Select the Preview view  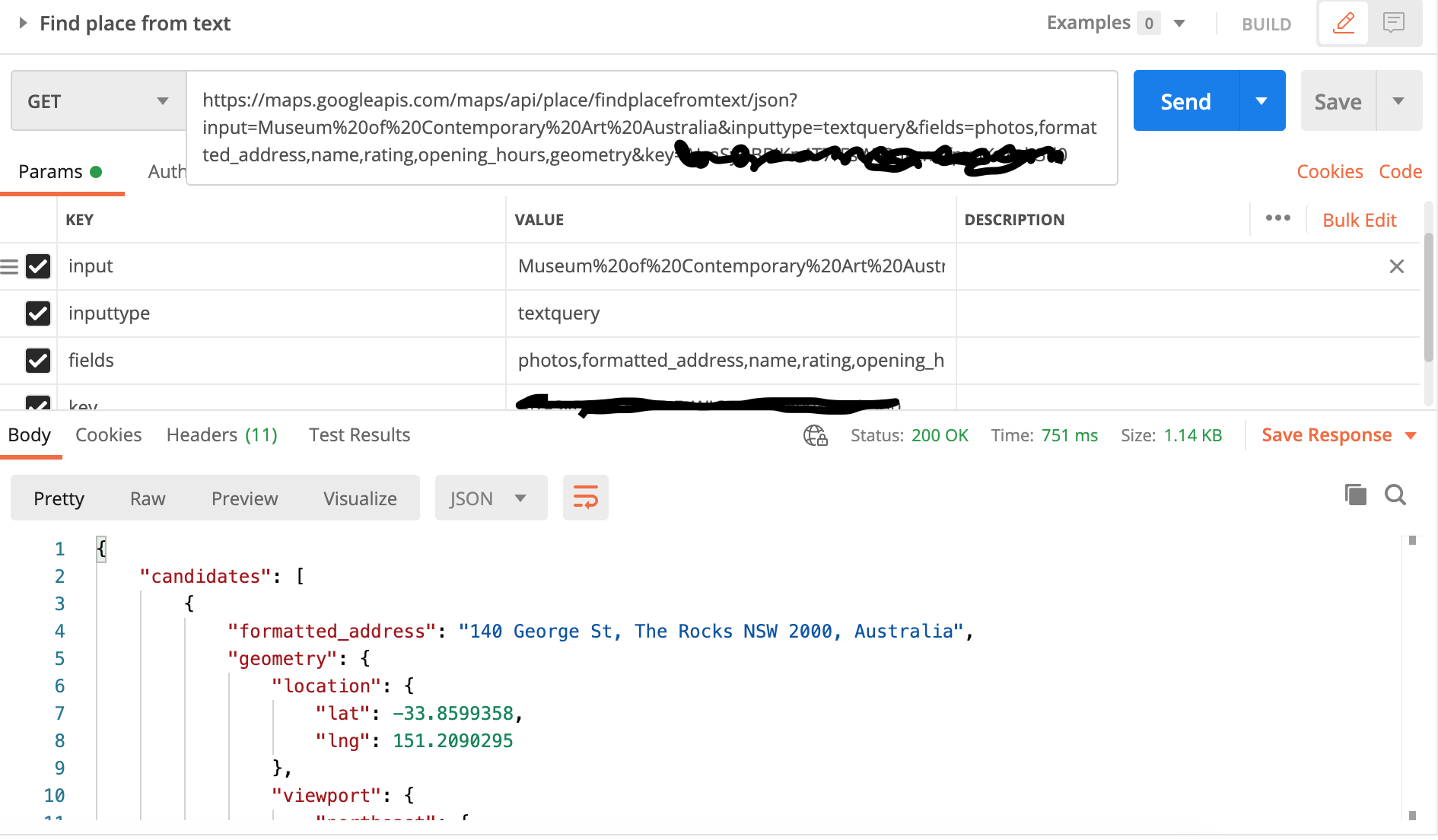[x=245, y=498]
